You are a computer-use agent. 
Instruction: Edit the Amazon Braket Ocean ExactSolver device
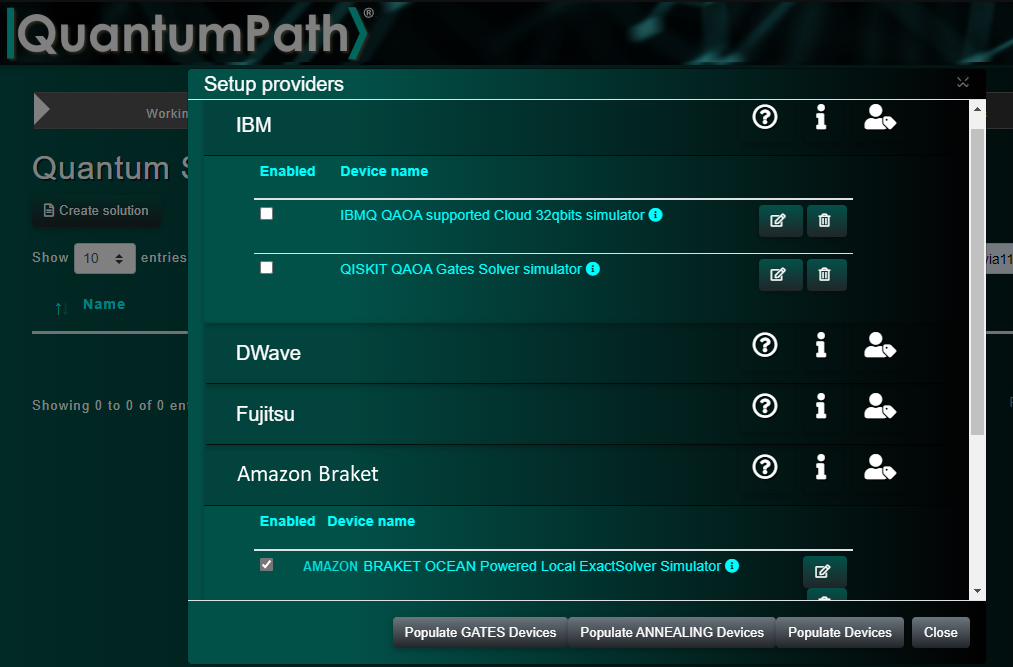coord(824,571)
